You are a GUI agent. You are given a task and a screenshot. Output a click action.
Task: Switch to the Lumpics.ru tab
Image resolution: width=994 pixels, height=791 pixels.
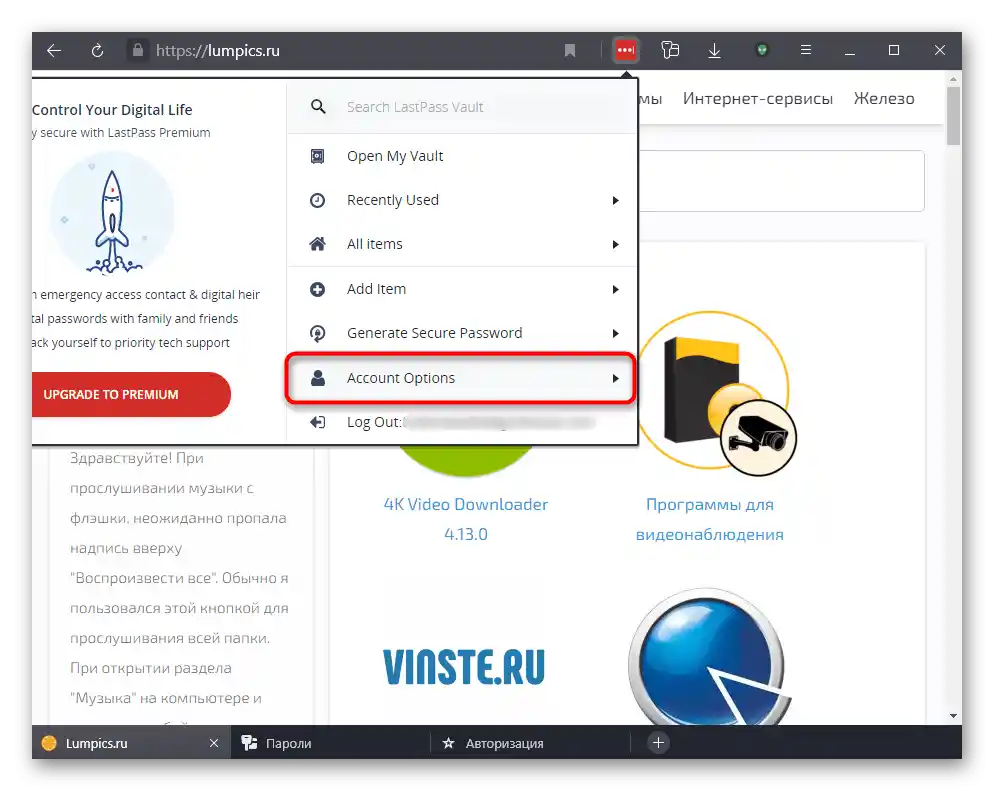(131, 743)
